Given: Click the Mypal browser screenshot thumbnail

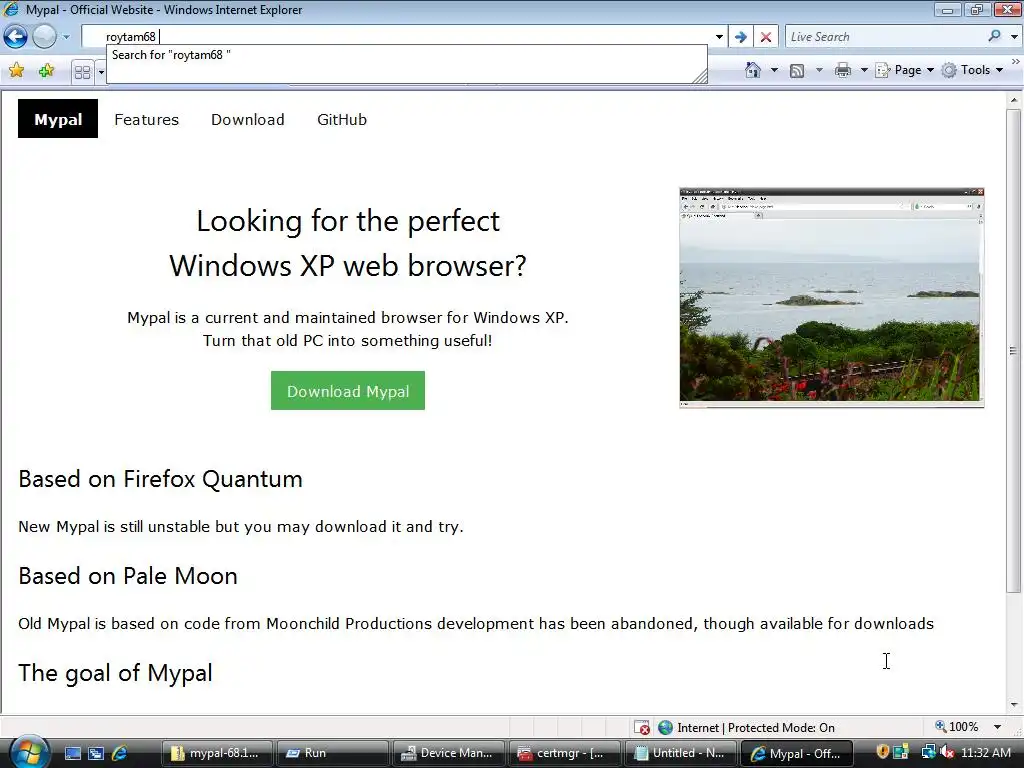Looking at the screenshot, I should [x=831, y=298].
